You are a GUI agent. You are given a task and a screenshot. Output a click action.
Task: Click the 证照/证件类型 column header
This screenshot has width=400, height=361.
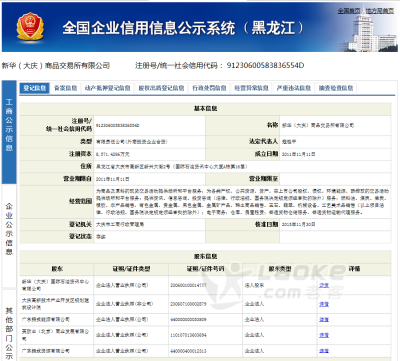tap(131, 269)
